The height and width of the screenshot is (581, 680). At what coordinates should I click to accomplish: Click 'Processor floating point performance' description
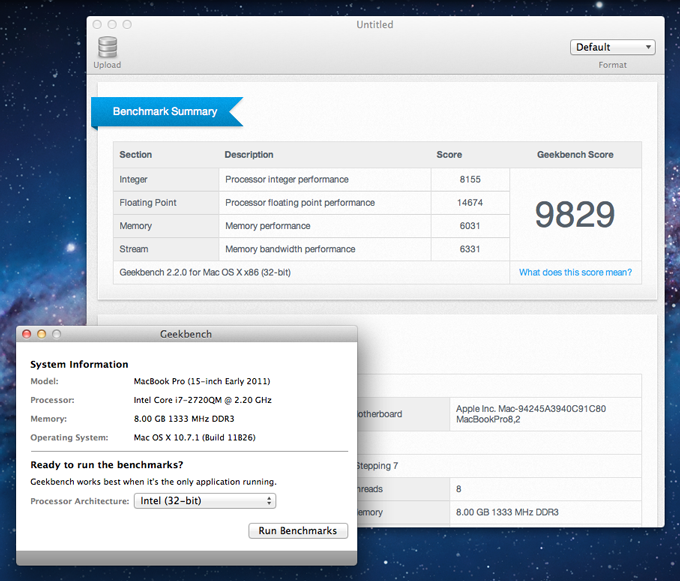(x=300, y=202)
